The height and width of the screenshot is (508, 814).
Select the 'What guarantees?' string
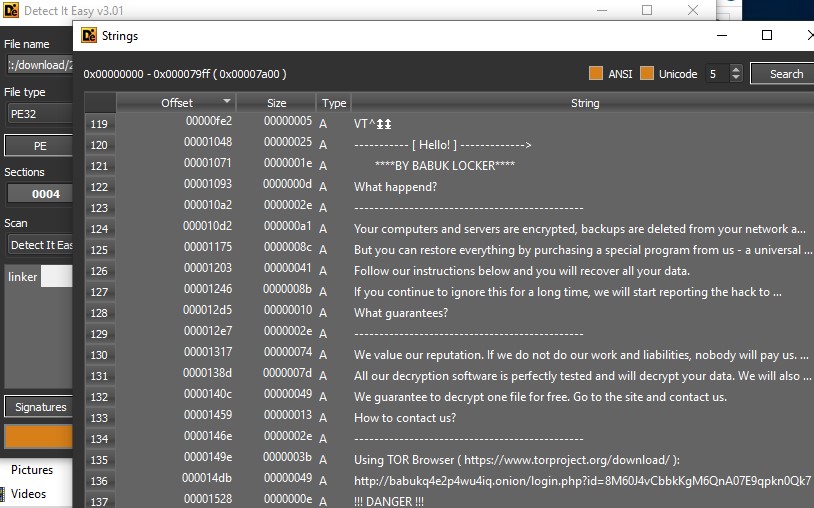(401, 313)
